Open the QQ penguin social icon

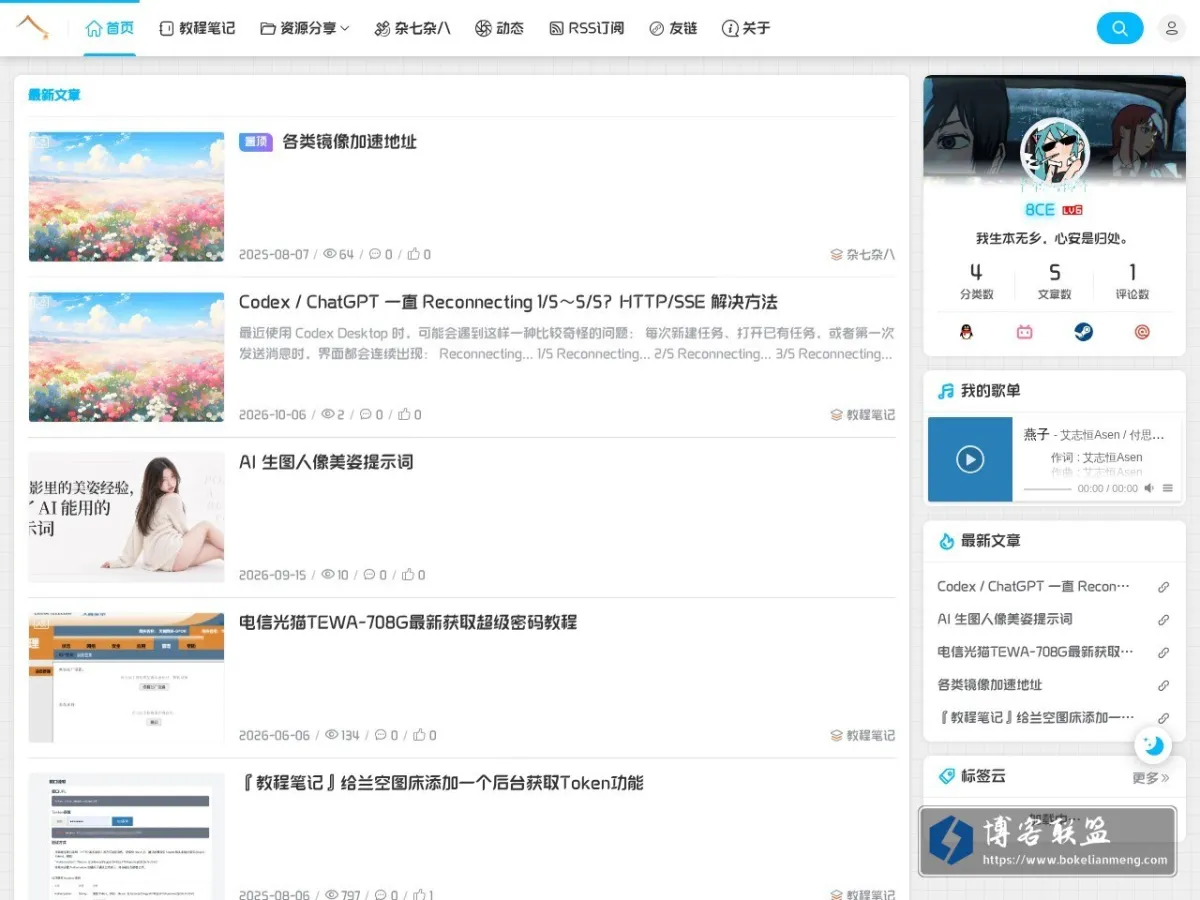tap(966, 332)
